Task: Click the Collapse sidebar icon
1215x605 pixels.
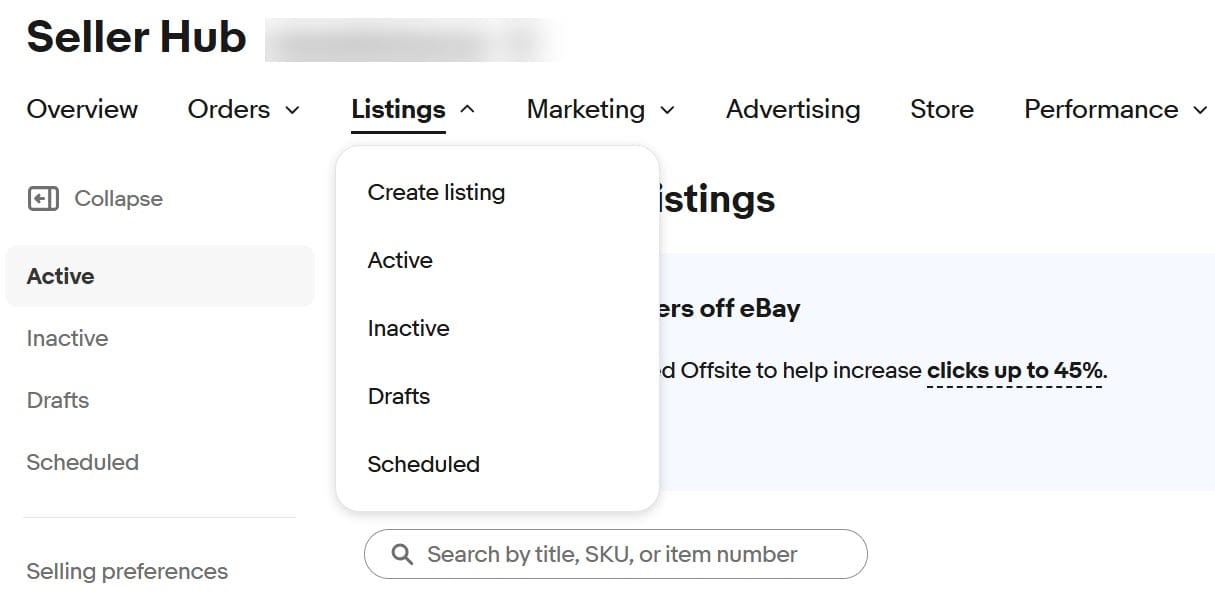Action: (x=43, y=199)
